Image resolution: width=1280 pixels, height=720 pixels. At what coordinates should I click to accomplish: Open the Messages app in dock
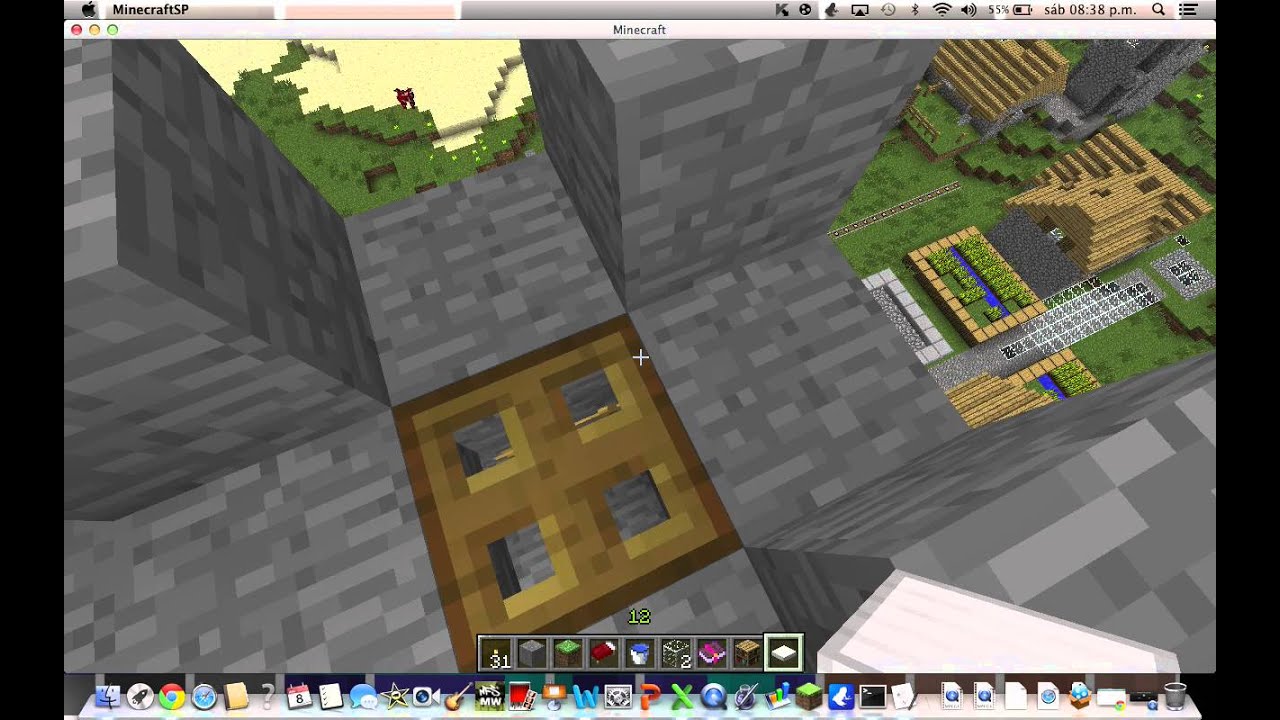tap(362, 695)
